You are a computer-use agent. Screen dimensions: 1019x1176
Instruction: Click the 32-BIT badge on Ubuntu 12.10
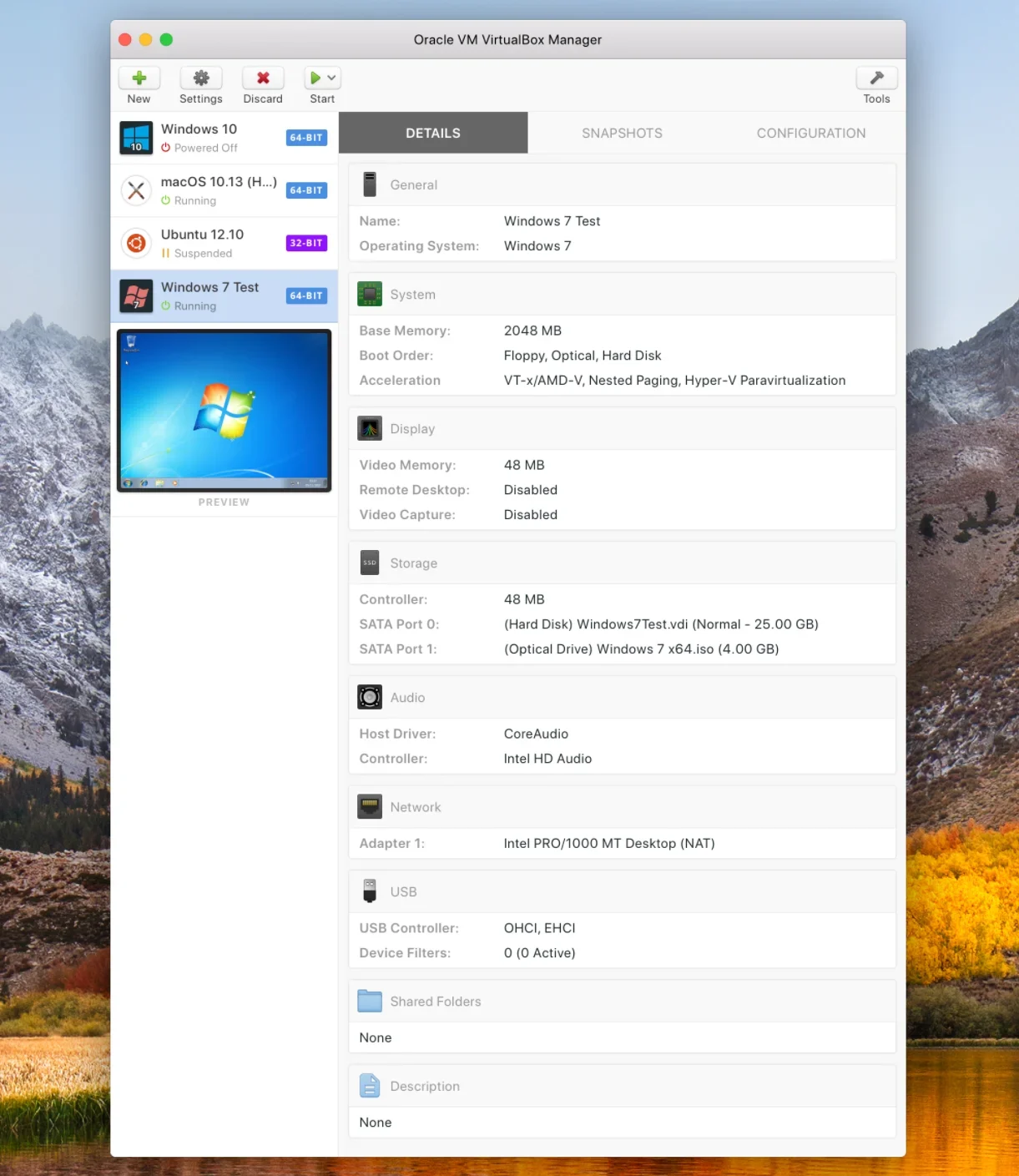[306, 243]
